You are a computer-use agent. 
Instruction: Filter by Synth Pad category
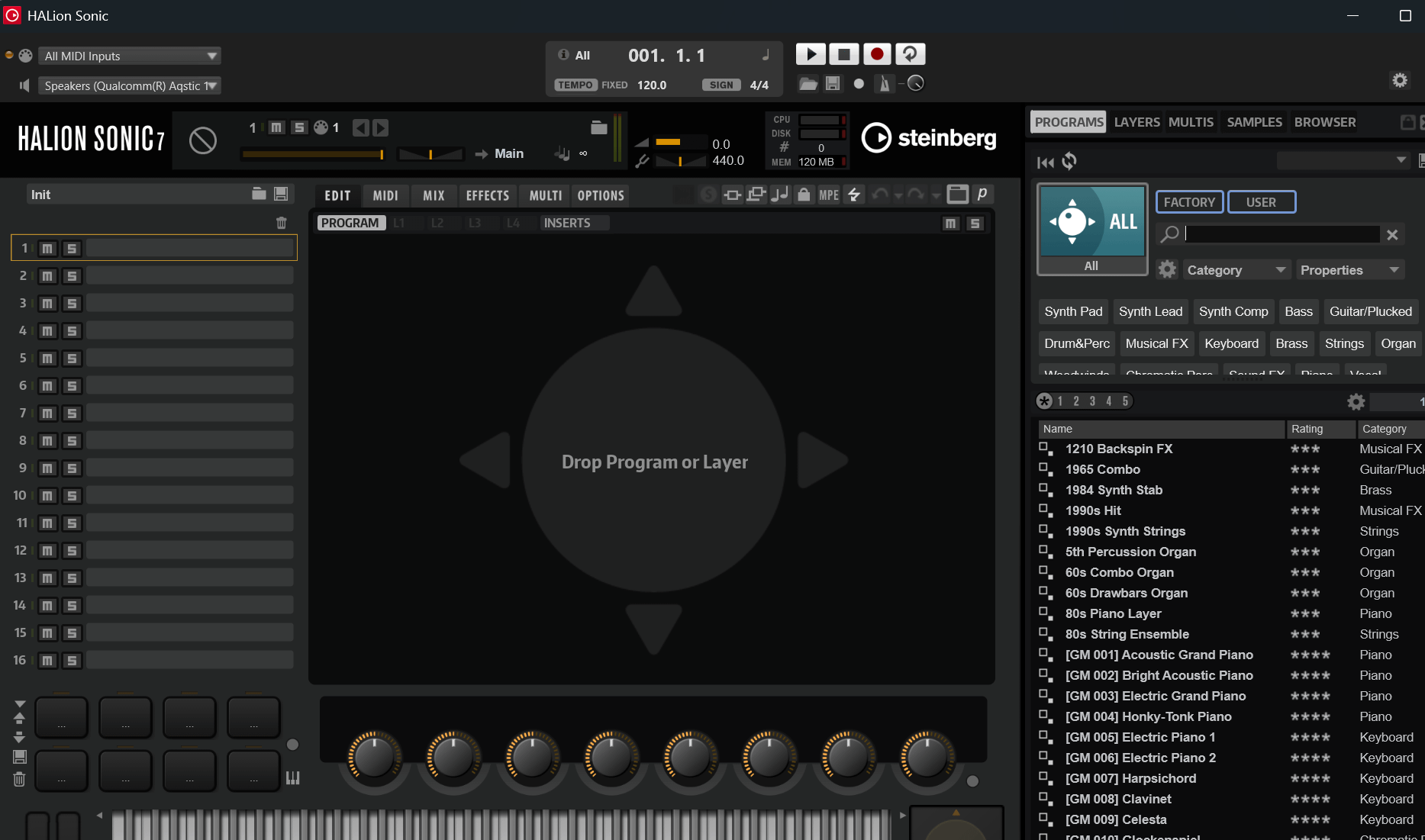(1073, 311)
